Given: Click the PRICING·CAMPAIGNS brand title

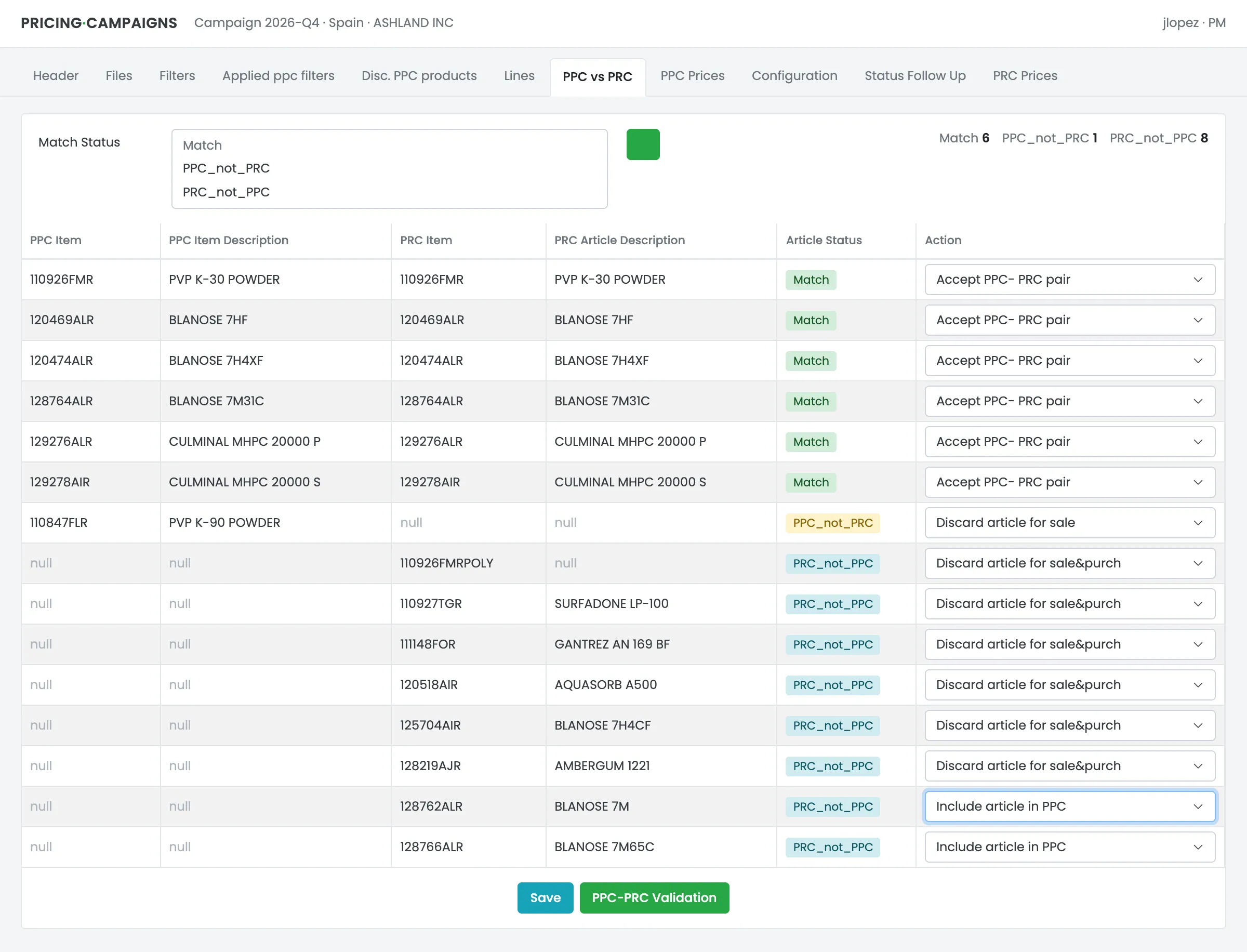Looking at the screenshot, I should (99, 23).
